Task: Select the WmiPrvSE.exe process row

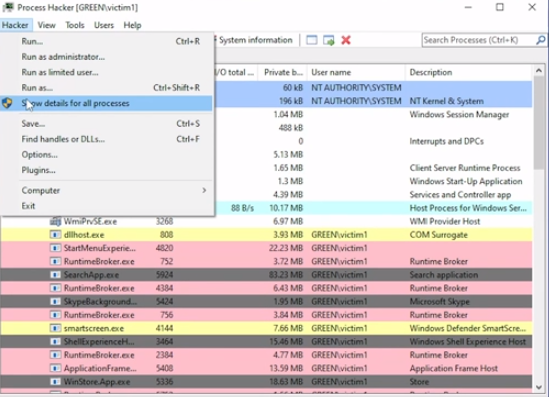Action: [x=266, y=221]
